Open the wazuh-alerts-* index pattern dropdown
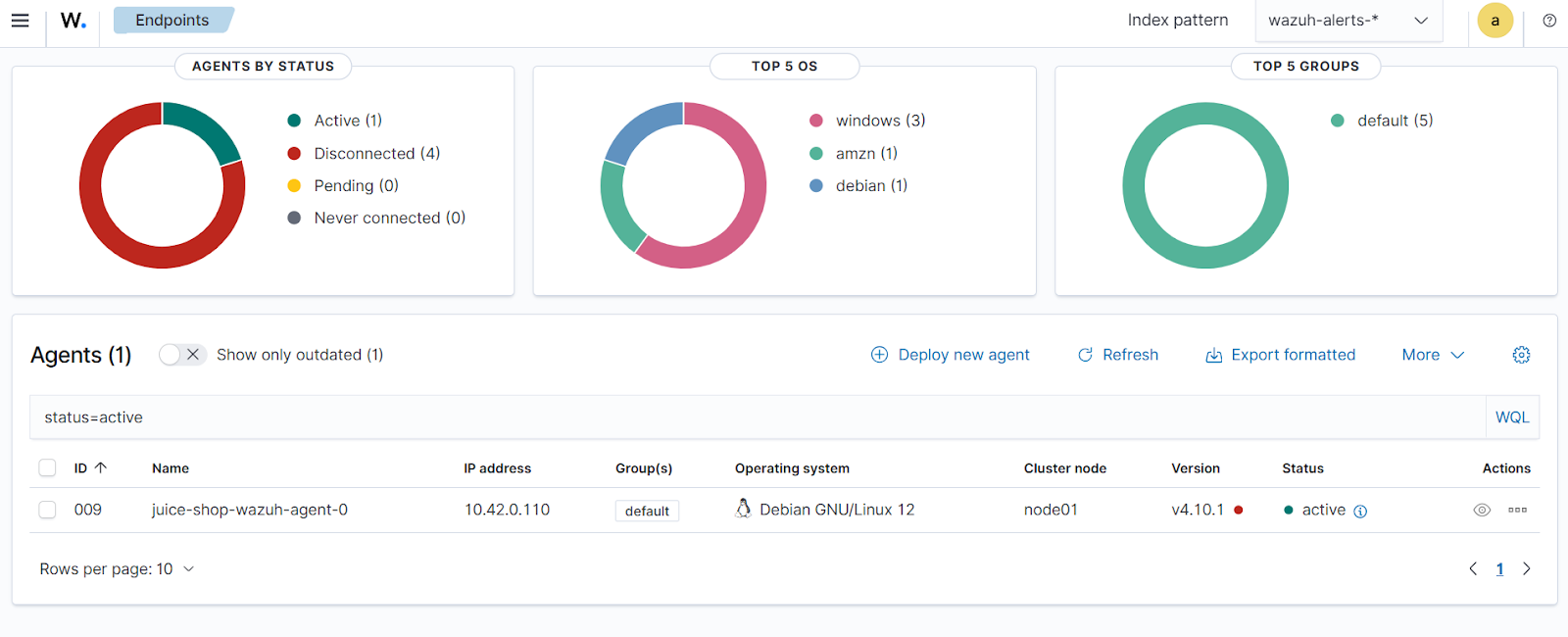Screen dimensions: 1568x637 click(1347, 21)
